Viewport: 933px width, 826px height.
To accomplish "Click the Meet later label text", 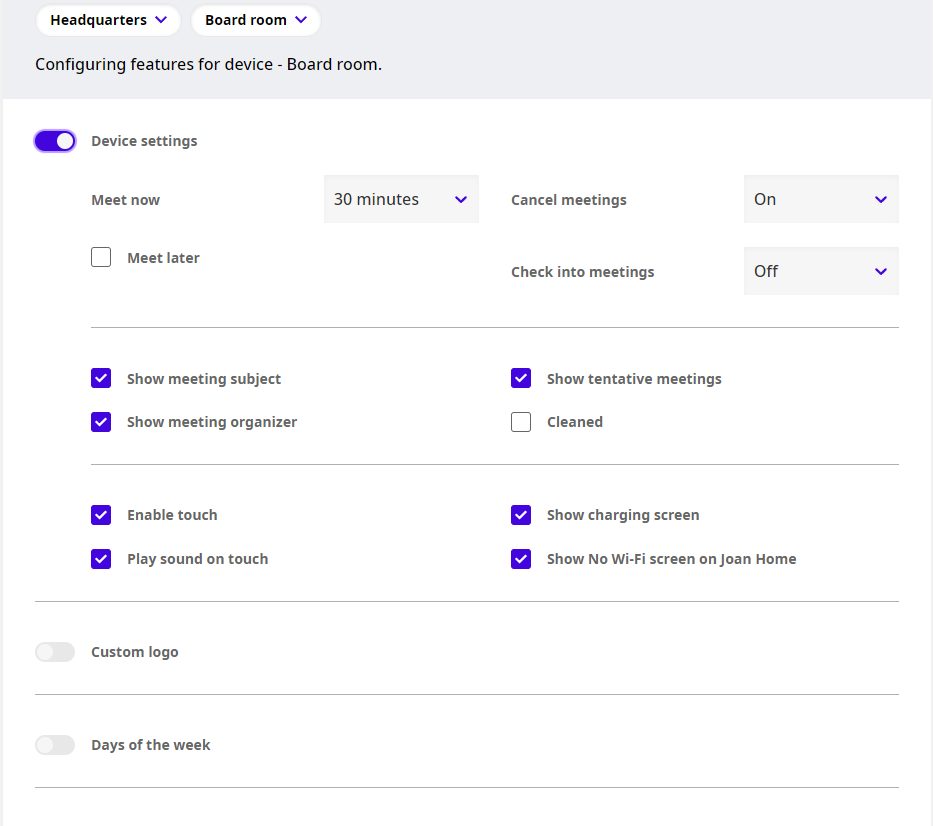I will pos(164,258).
